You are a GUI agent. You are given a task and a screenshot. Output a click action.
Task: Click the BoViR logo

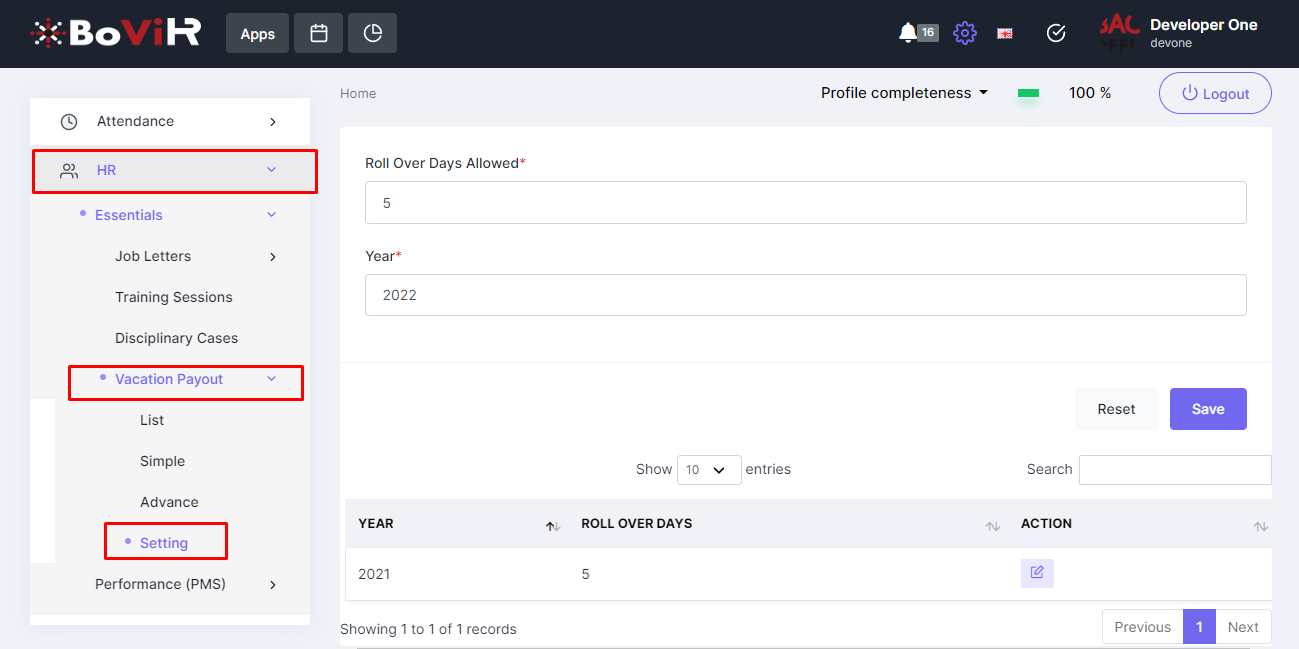pos(115,33)
